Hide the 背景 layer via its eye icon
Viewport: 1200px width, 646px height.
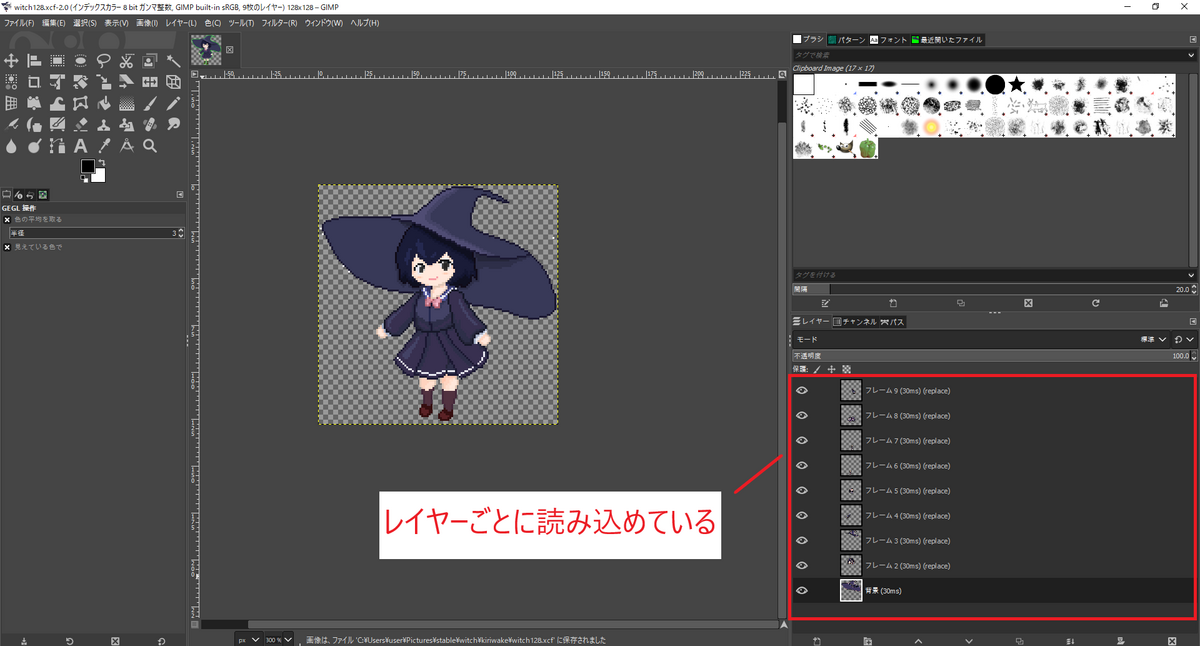801,591
